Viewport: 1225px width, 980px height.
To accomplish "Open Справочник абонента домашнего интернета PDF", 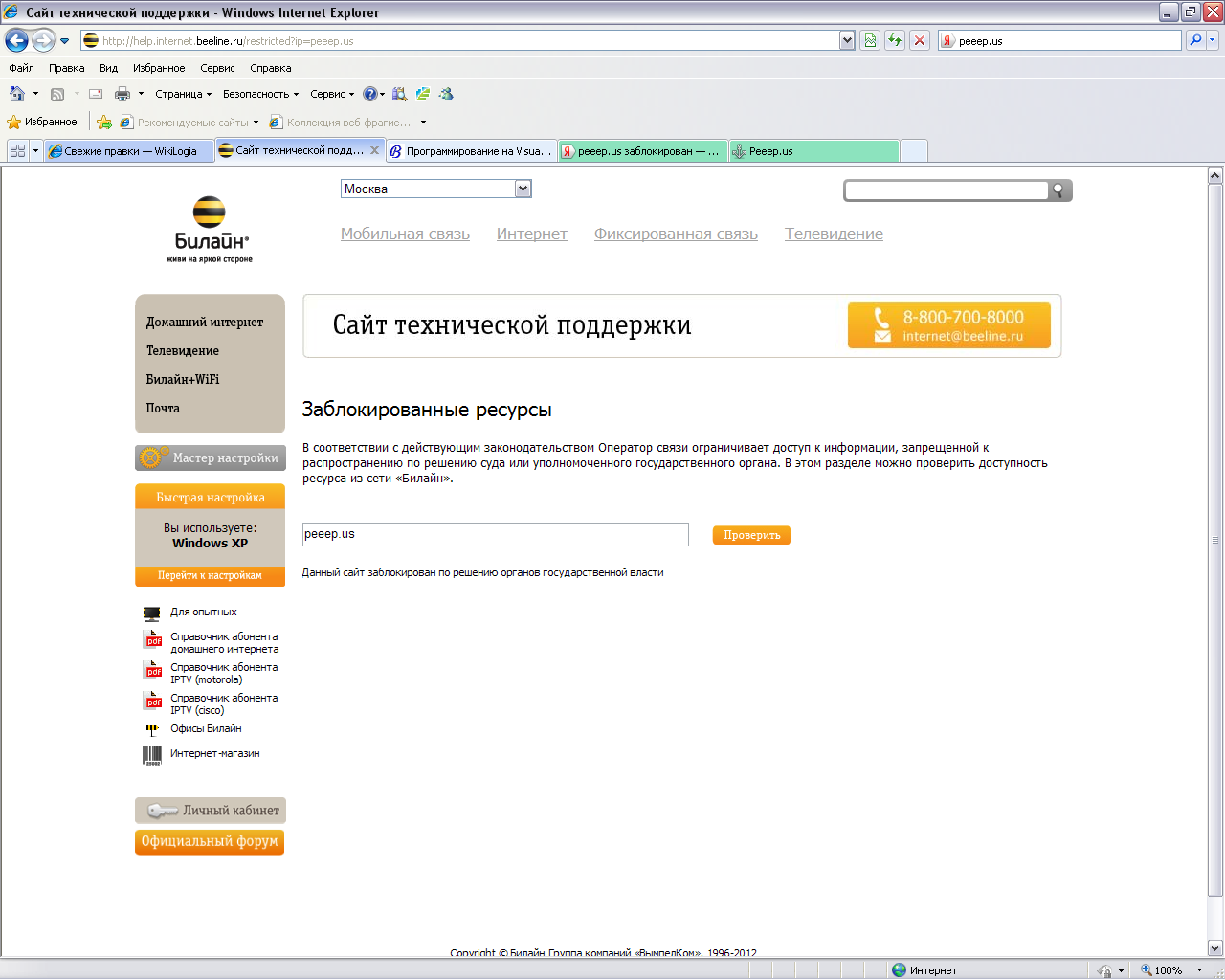I will pos(224,643).
